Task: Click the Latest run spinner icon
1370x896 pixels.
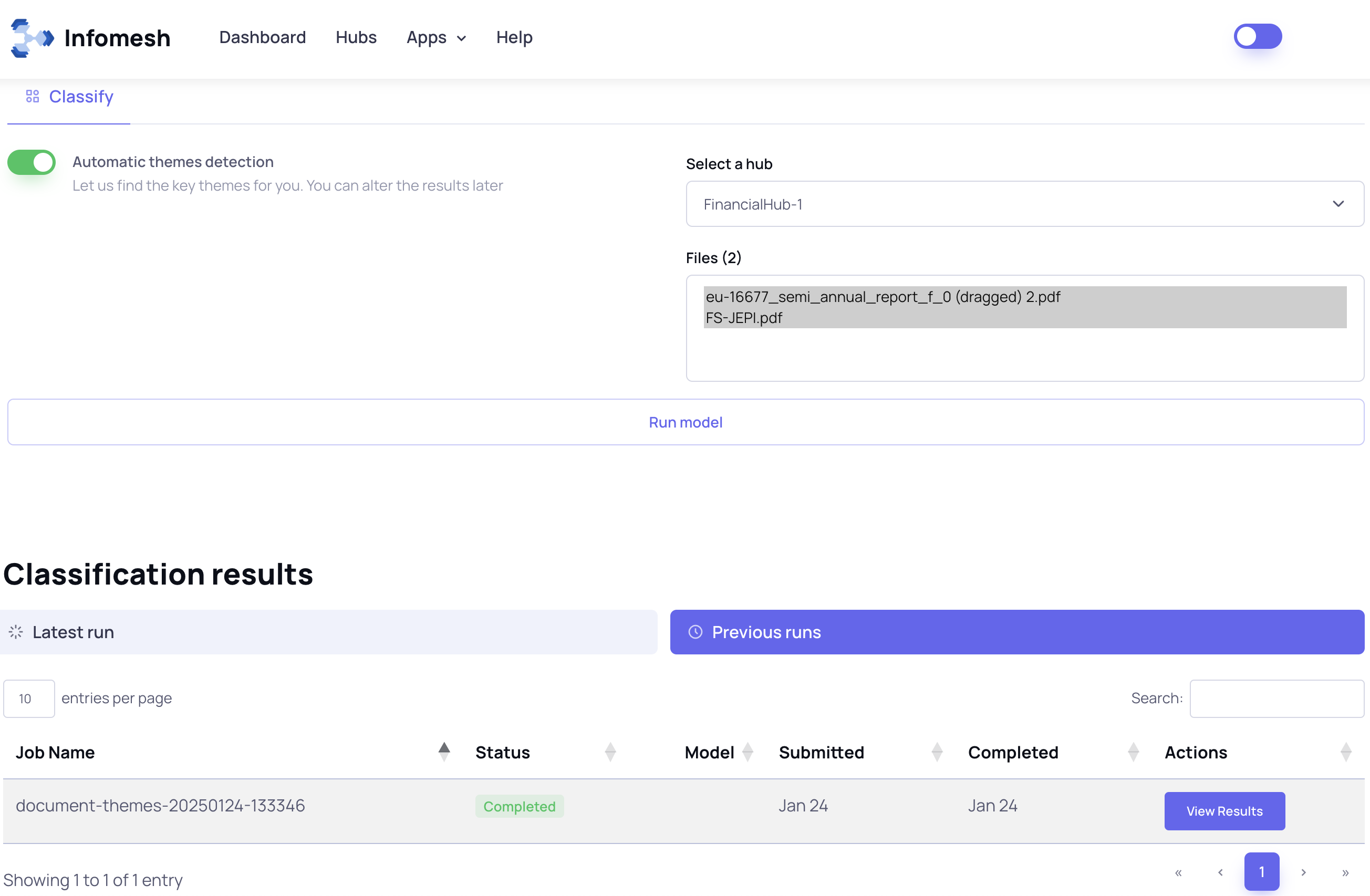Action: (x=16, y=632)
